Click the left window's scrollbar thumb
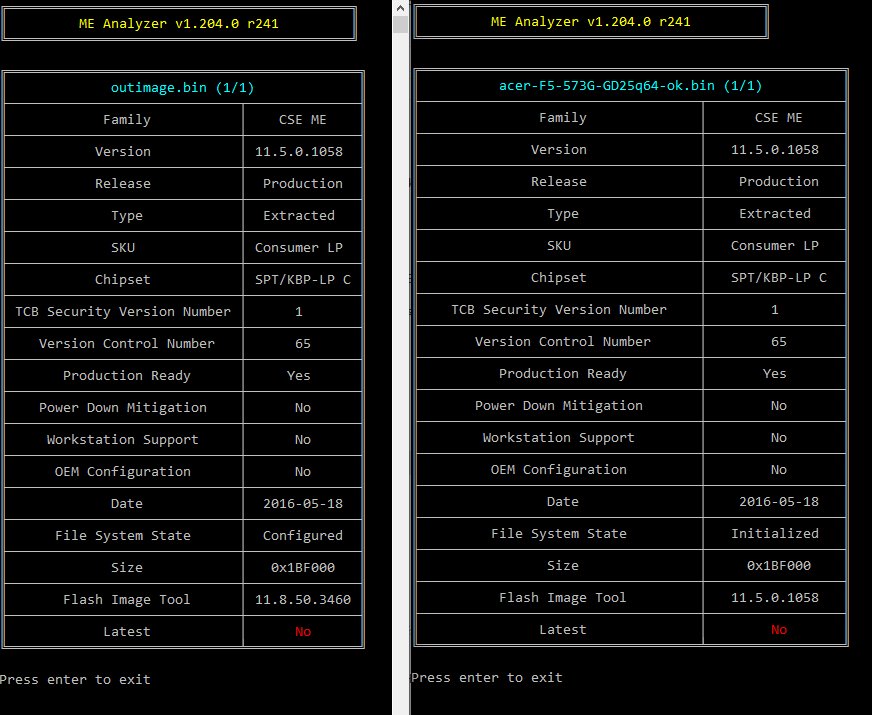The width and height of the screenshot is (872, 715). (400, 24)
